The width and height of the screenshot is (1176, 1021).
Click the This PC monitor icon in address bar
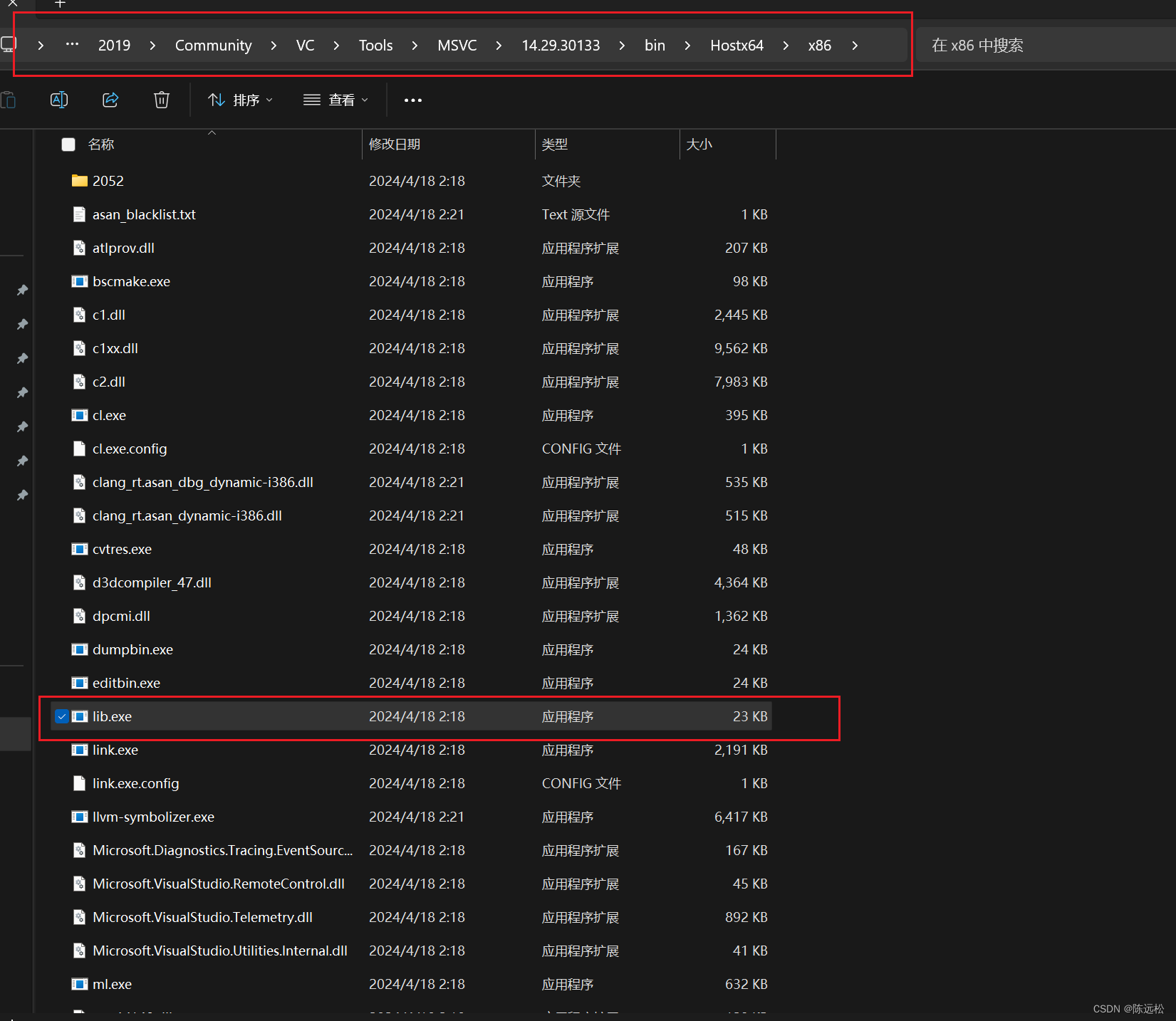[x=9, y=45]
